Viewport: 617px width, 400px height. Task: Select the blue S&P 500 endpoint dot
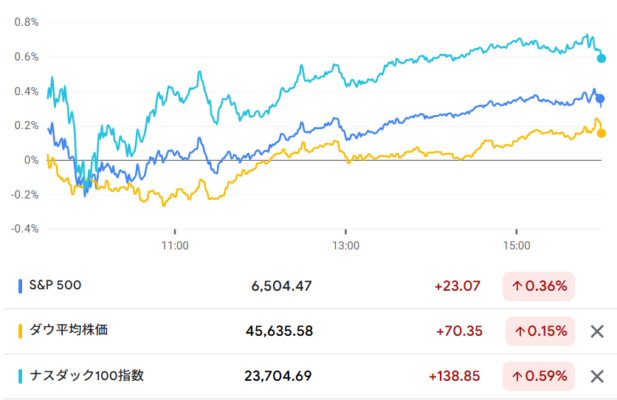(x=600, y=99)
